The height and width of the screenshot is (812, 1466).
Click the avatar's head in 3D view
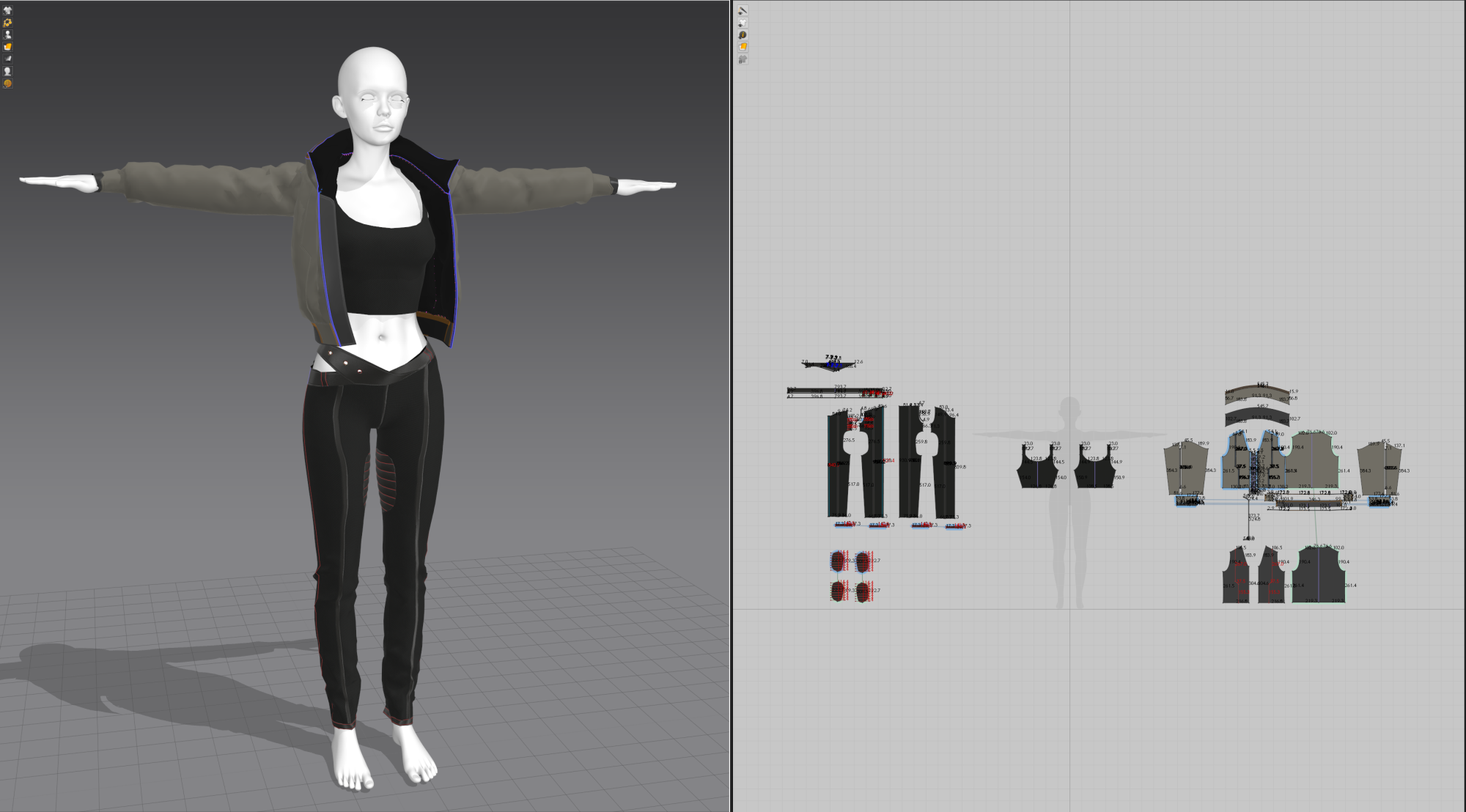click(x=372, y=92)
